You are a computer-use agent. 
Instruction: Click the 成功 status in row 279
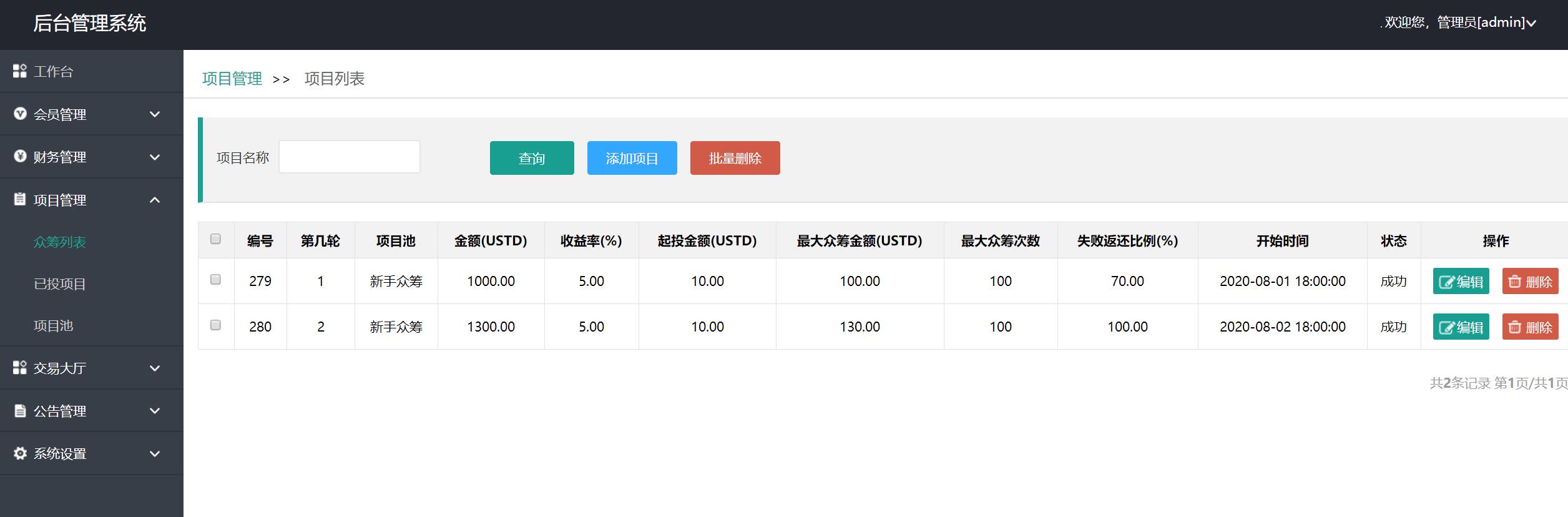(1394, 282)
